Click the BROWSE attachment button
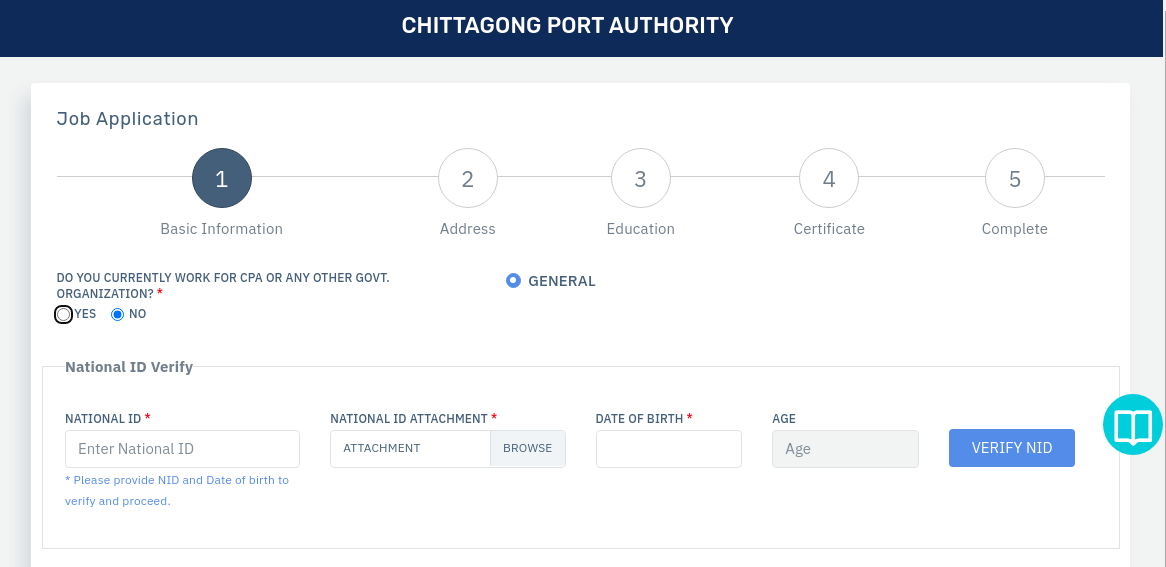The width and height of the screenshot is (1166, 567). [x=527, y=449]
